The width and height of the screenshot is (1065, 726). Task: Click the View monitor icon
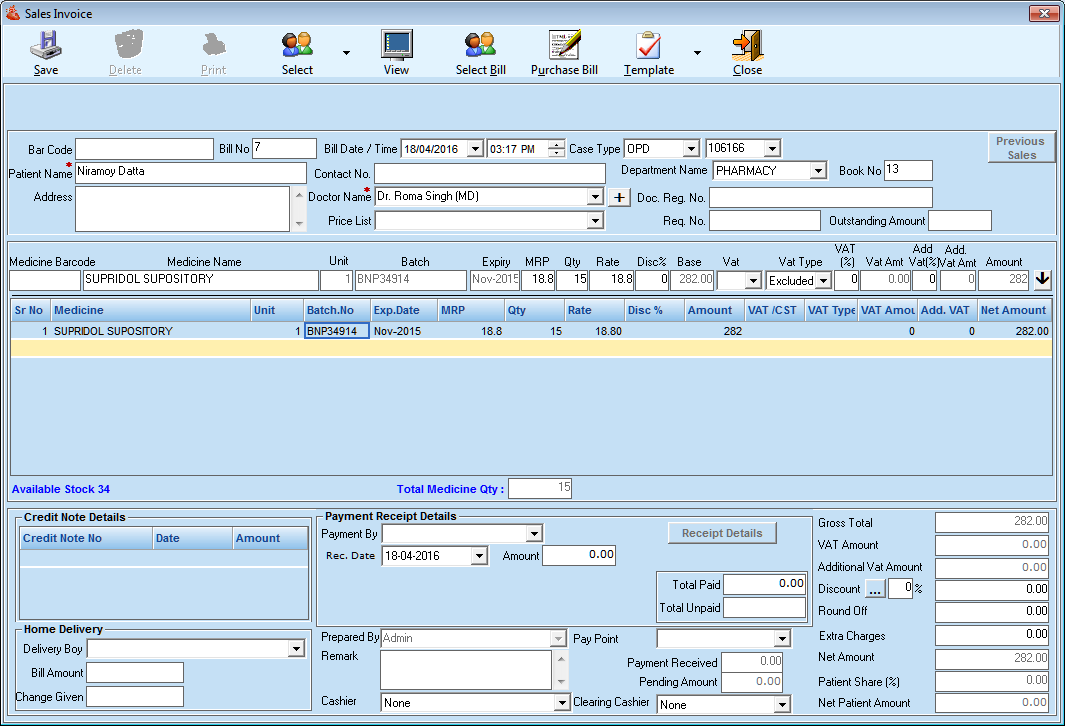396,46
